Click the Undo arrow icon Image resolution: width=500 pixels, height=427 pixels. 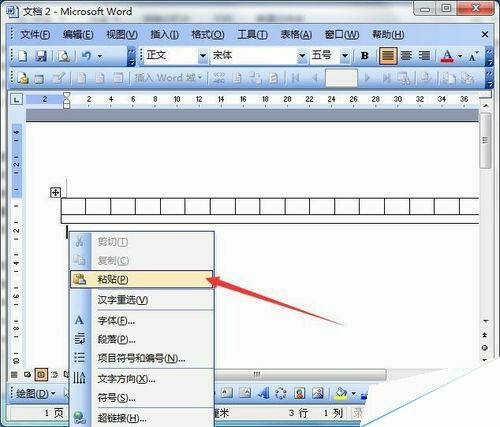tap(87, 56)
